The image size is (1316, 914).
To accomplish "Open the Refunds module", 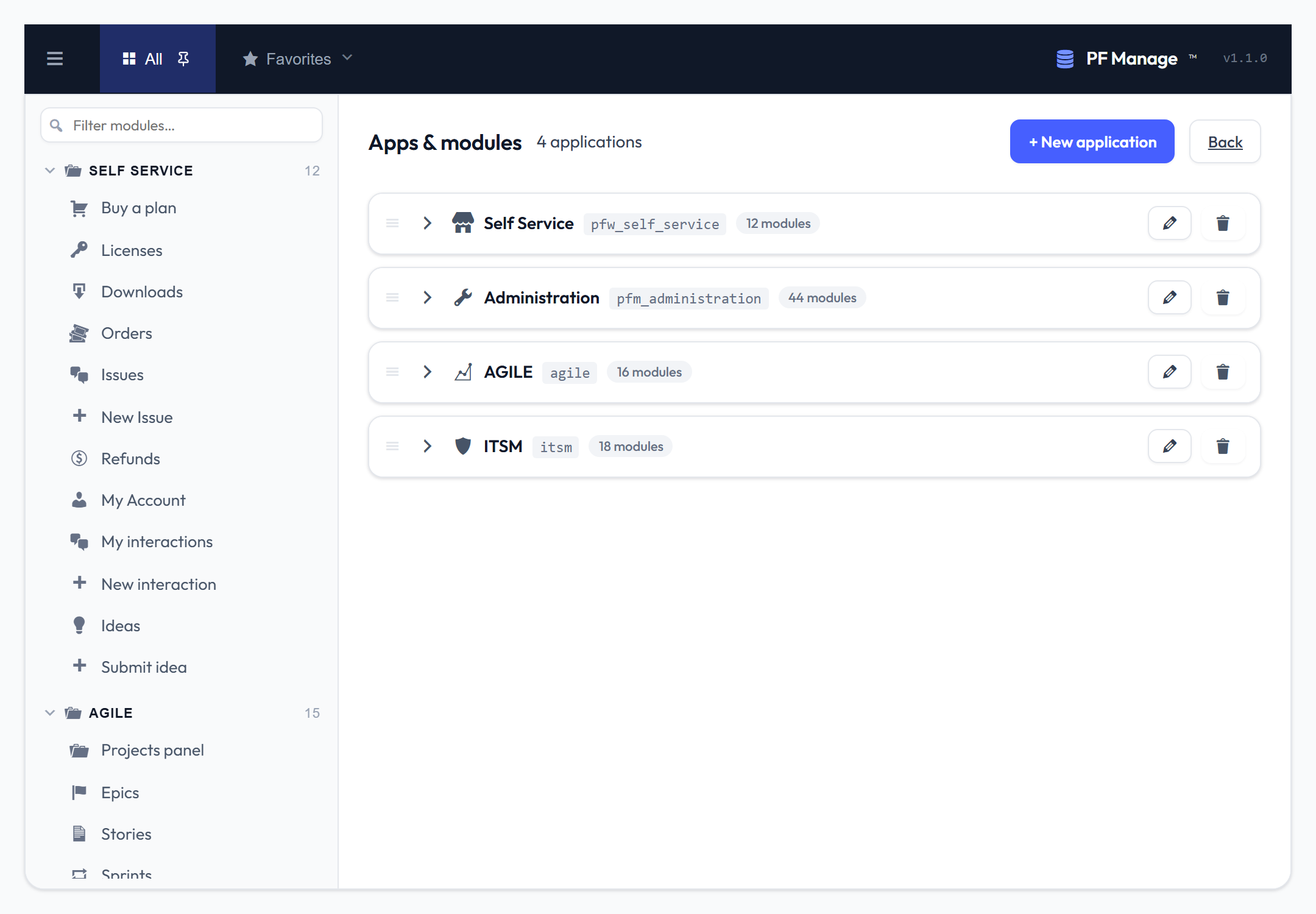I will pos(130,459).
